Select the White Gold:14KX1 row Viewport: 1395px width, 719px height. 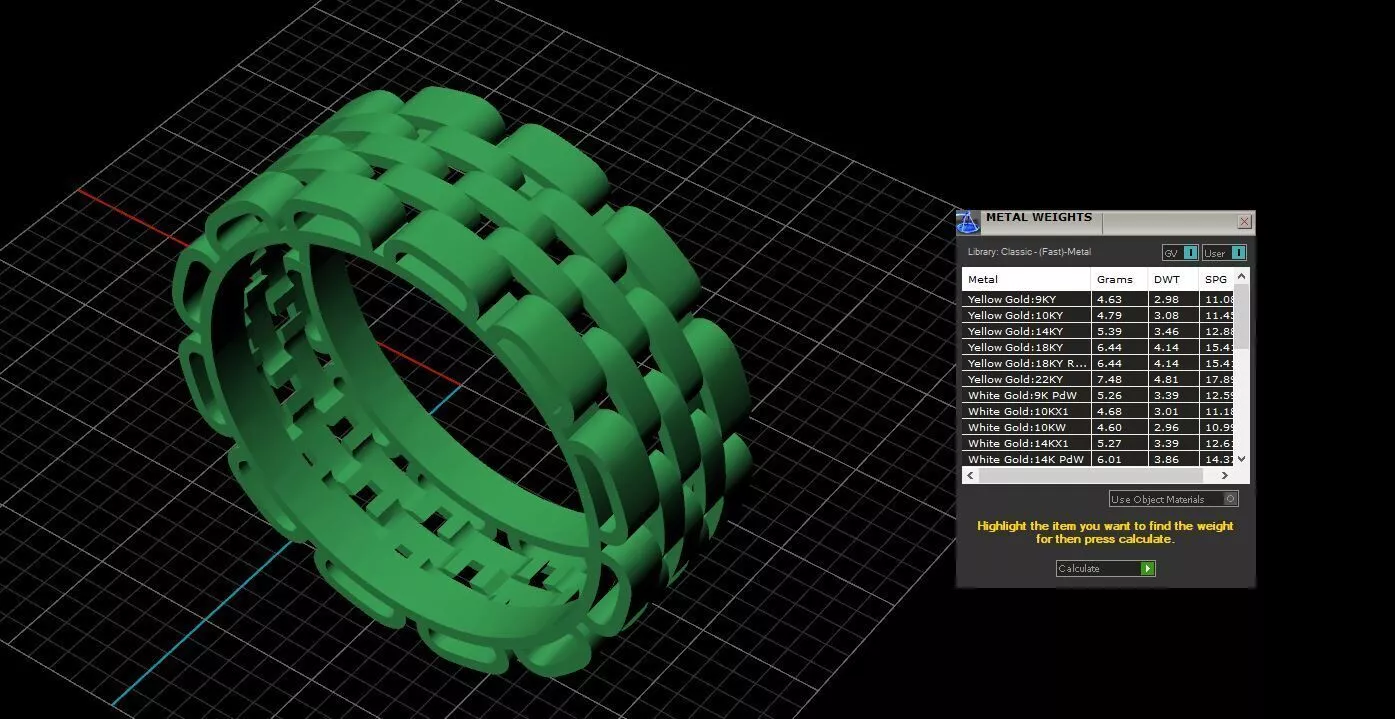pos(1098,443)
